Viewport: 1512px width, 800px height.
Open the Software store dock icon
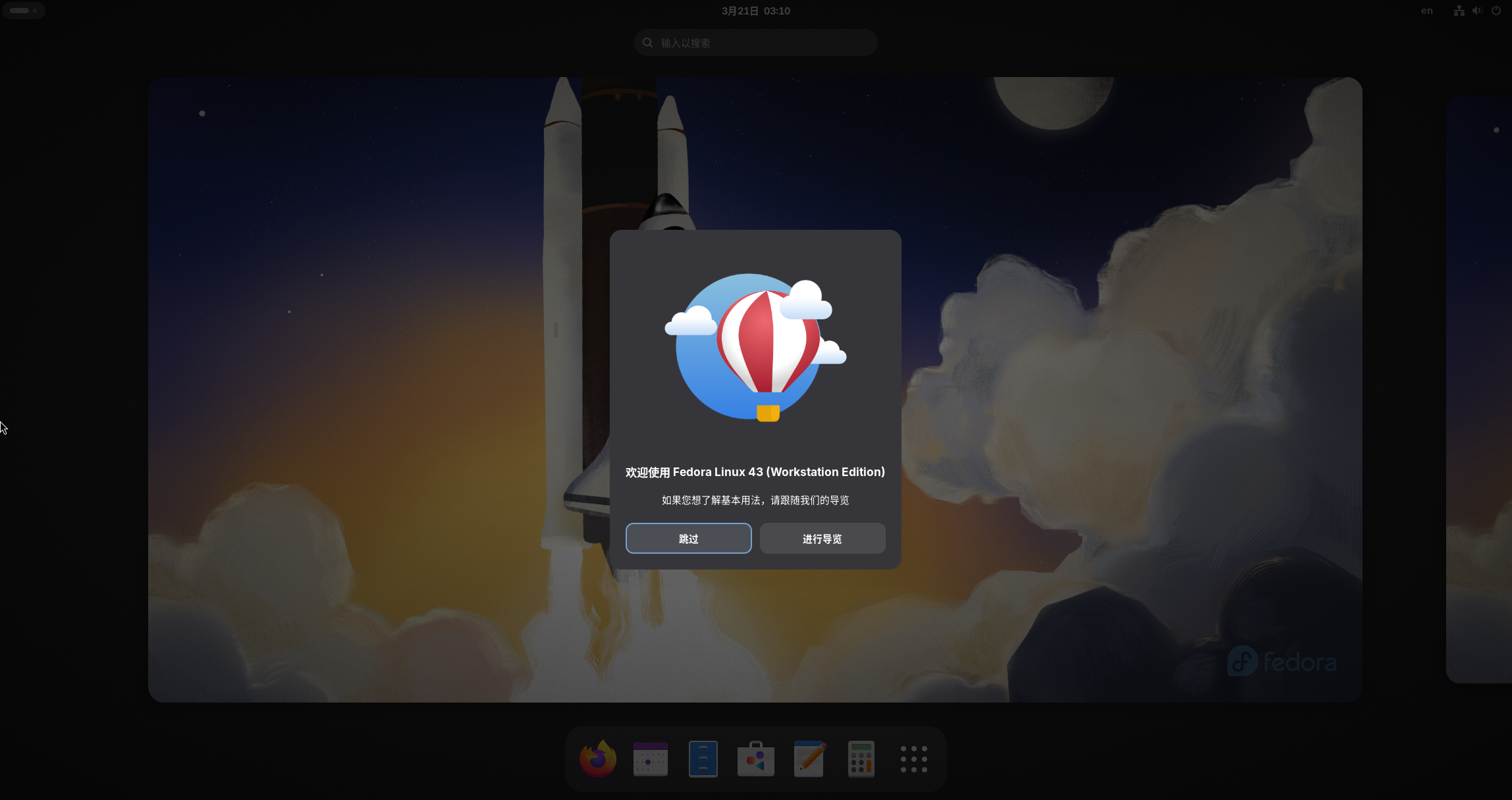coord(755,759)
